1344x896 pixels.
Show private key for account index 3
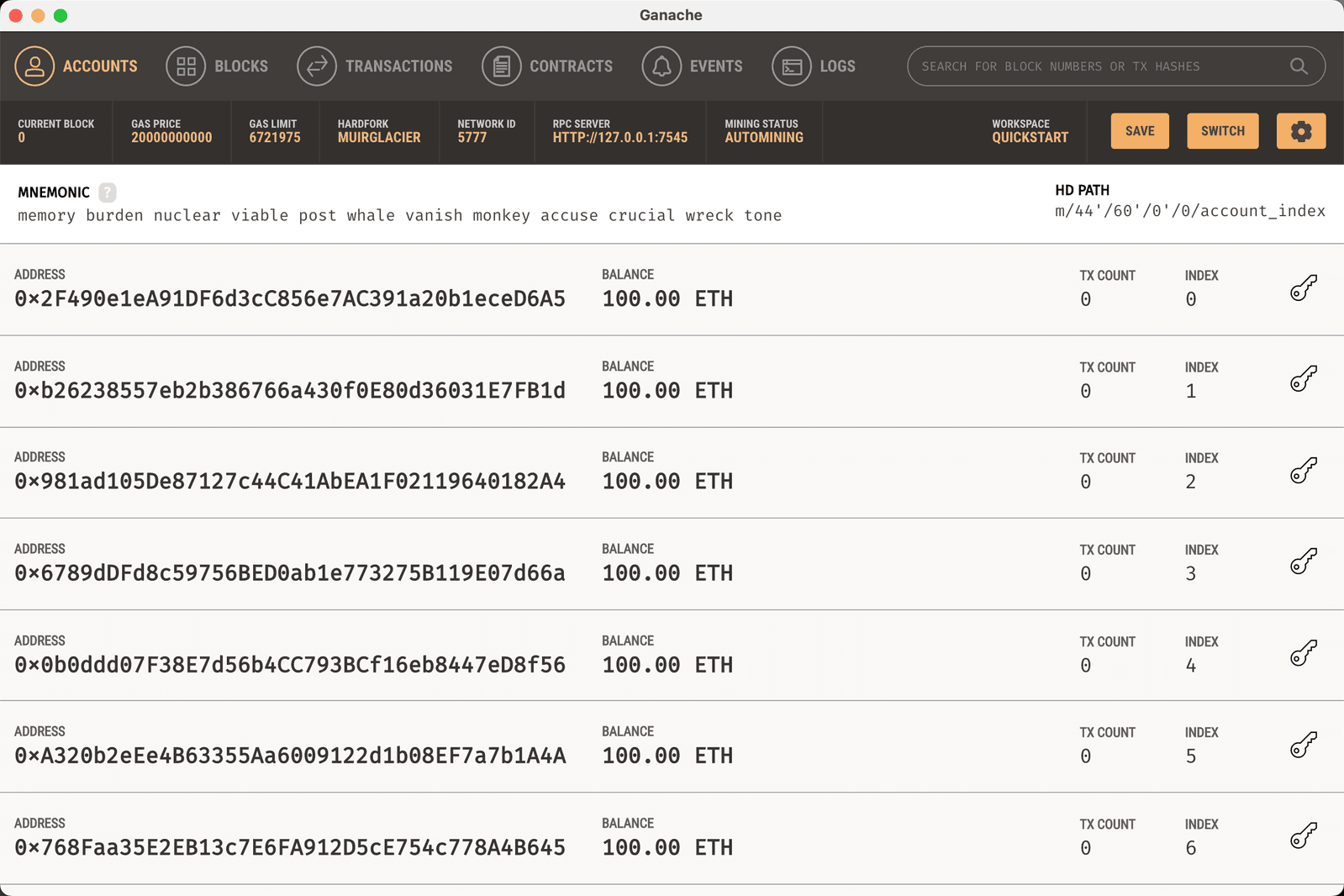(x=1304, y=561)
